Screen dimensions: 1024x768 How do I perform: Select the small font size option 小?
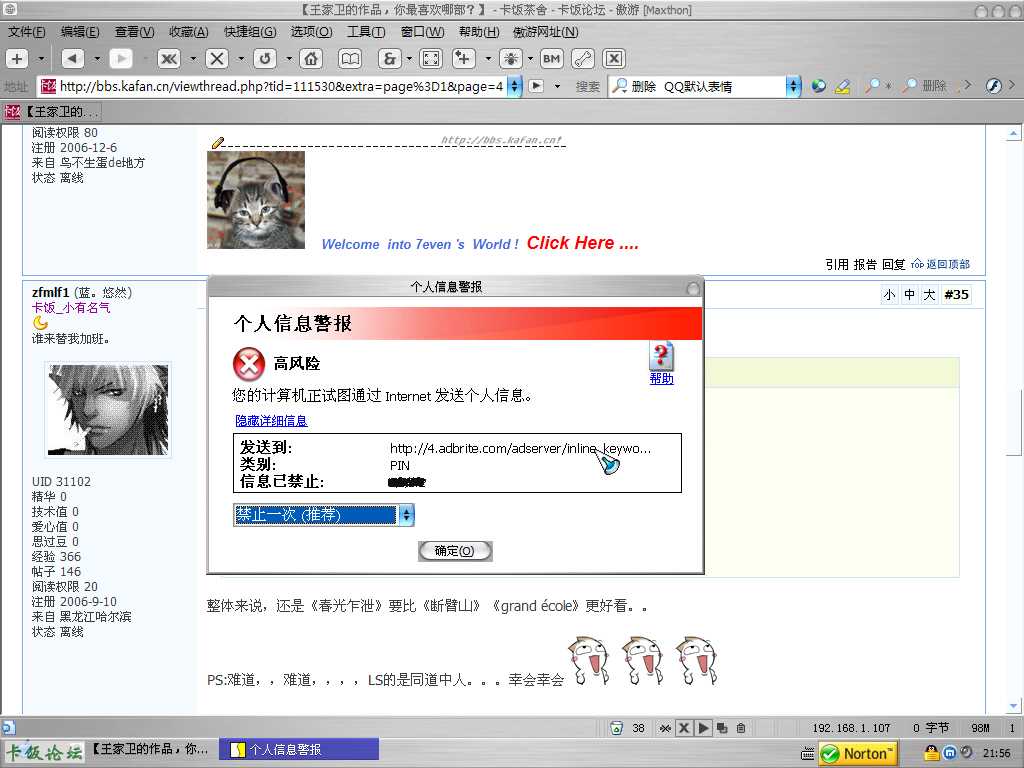click(x=889, y=295)
